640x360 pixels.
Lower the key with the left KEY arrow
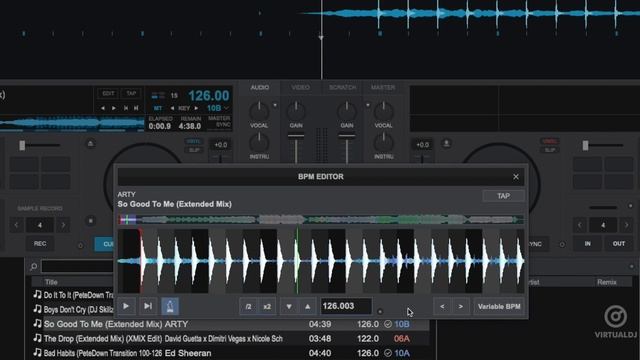point(172,108)
